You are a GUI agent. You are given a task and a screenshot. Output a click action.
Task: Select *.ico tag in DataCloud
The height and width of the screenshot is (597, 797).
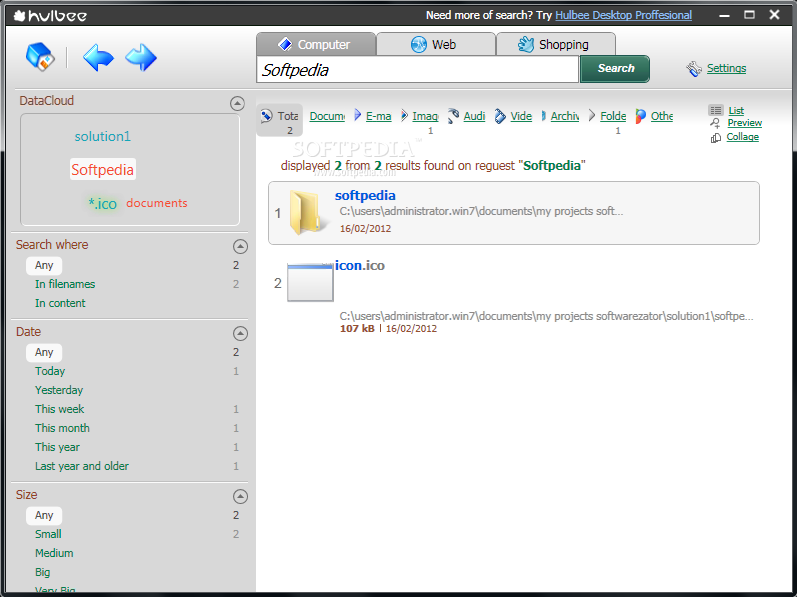click(x=103, y=204)
